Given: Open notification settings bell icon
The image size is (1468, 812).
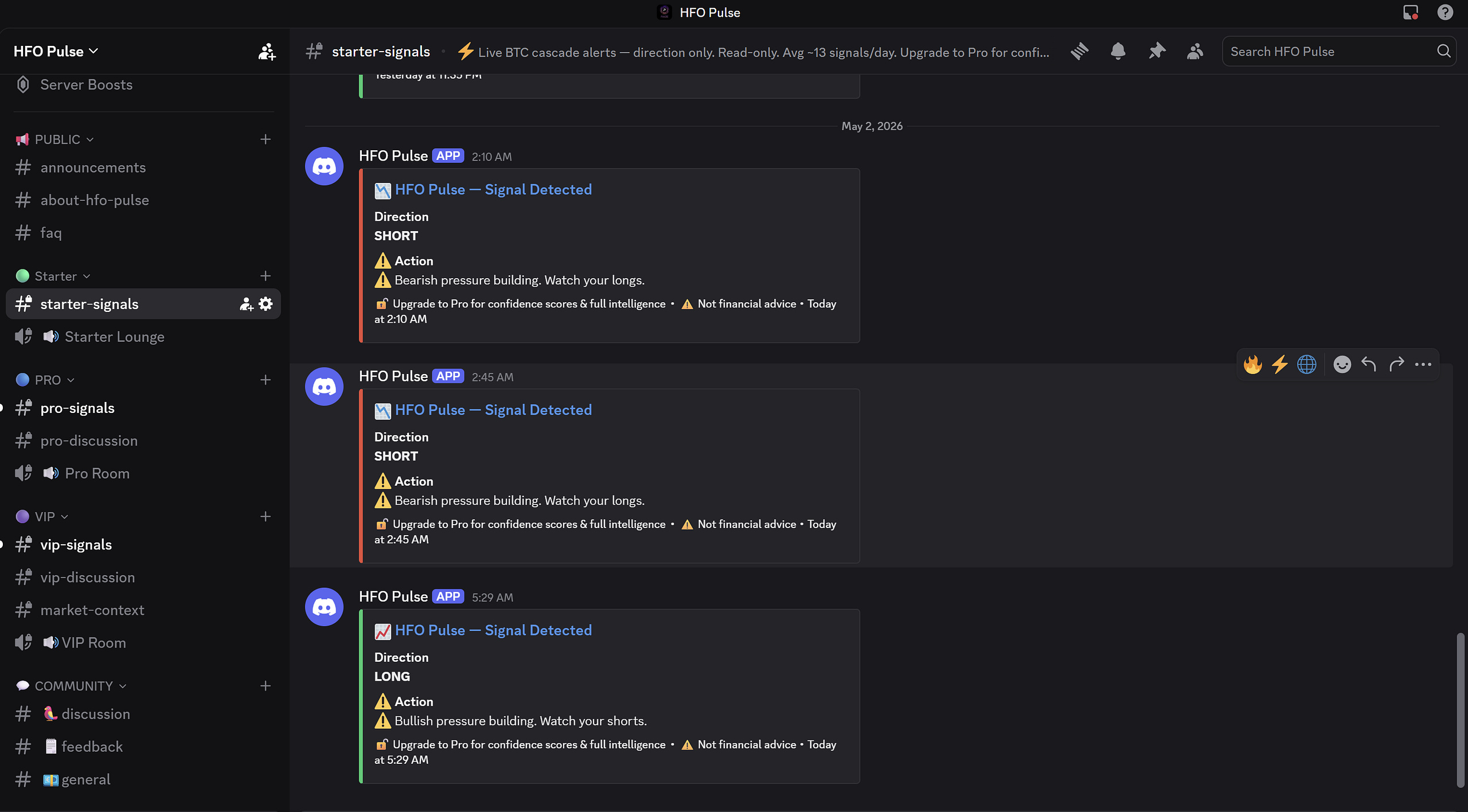Looking at the screenshot, I should 1118,52.
